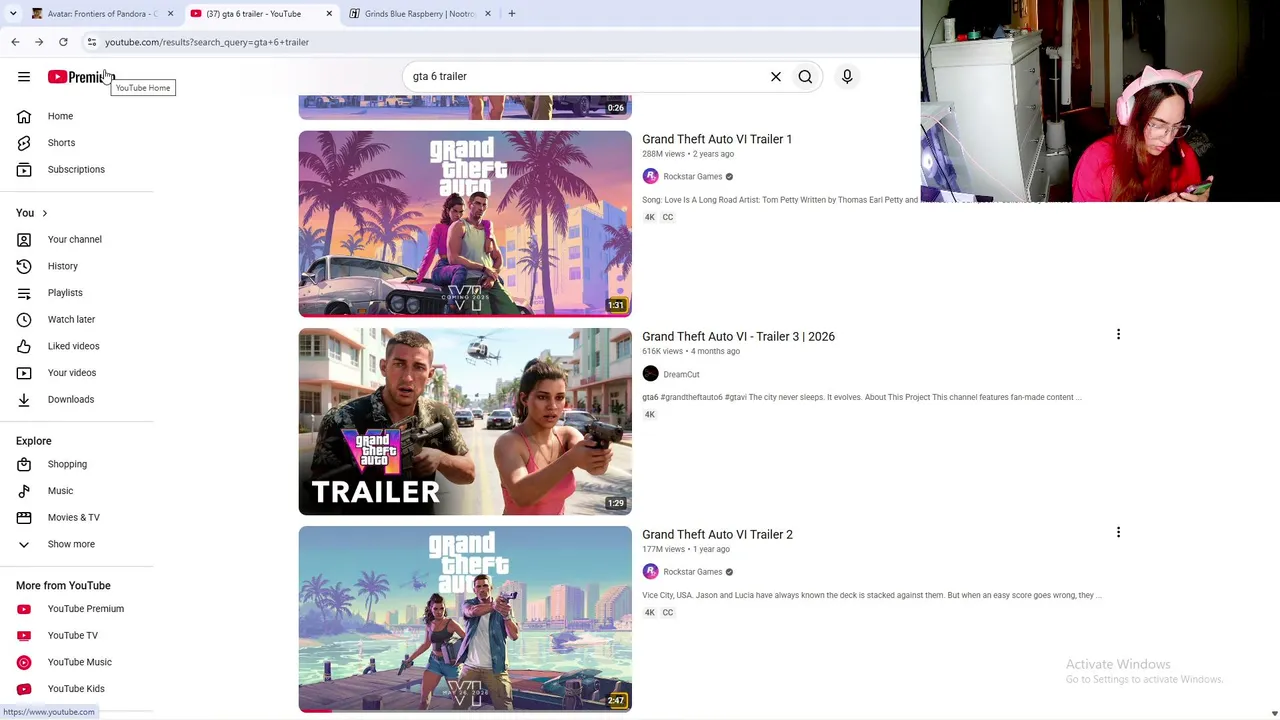
Task: Click the Your videos icon
Action: tap(24, 373)
